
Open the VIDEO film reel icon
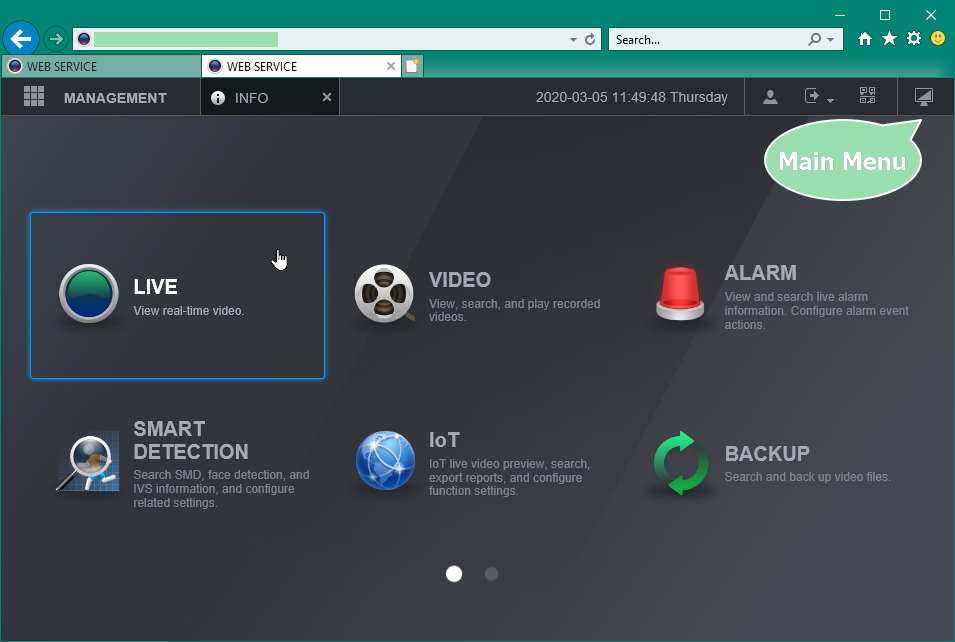pos(384,294)
